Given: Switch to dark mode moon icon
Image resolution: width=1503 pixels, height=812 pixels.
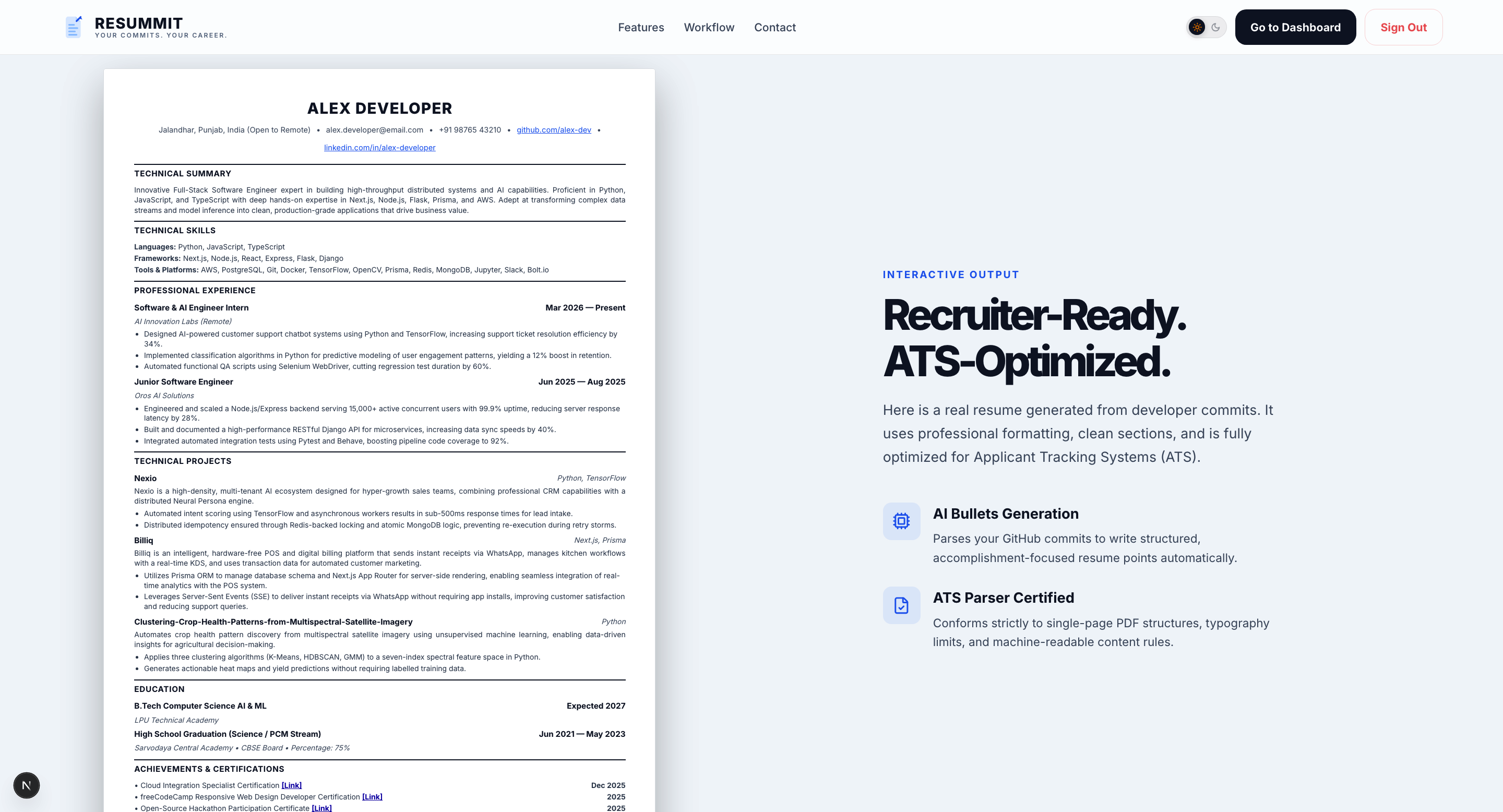Looking at the screenshot, I should click(x=1216, y=28).
